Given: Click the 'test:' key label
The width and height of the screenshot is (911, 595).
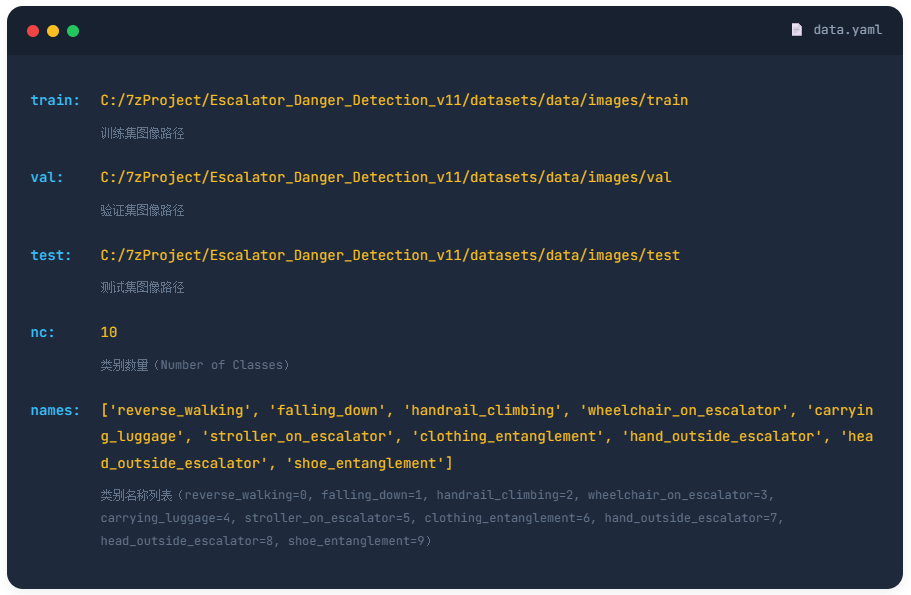Looking at the screenshot, I should (x=51, y=255).
